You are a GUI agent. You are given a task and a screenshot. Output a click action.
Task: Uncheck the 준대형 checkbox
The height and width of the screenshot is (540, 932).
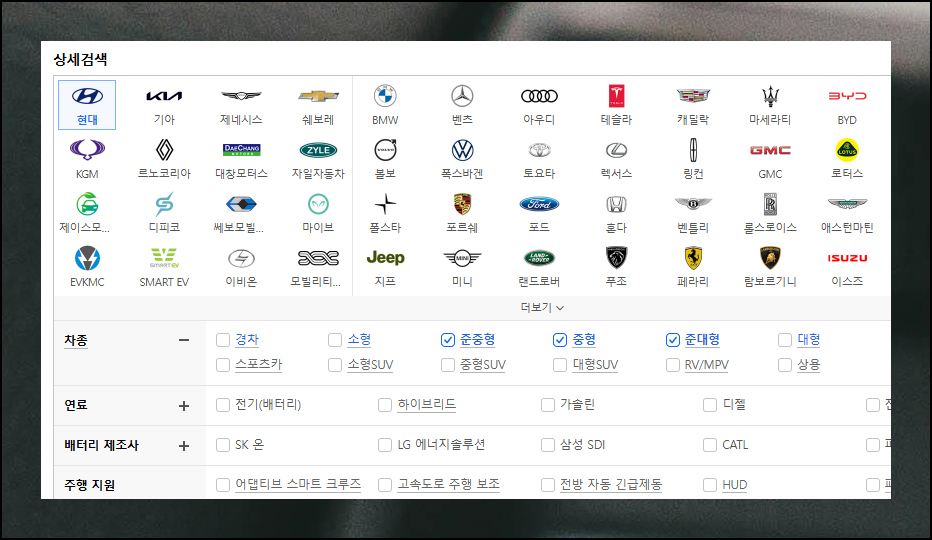(x=672, y=340)
